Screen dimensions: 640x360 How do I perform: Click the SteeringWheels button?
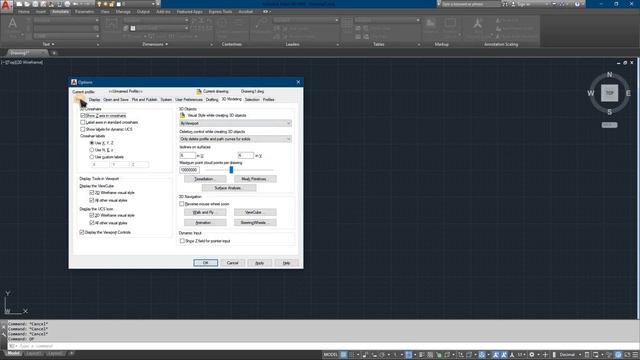click(x=255, y=223)
